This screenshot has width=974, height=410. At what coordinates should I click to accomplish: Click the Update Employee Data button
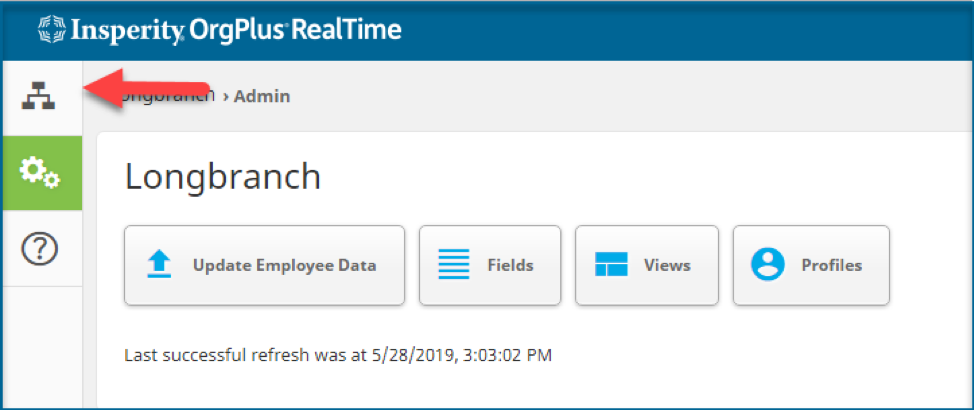point(265,265)
